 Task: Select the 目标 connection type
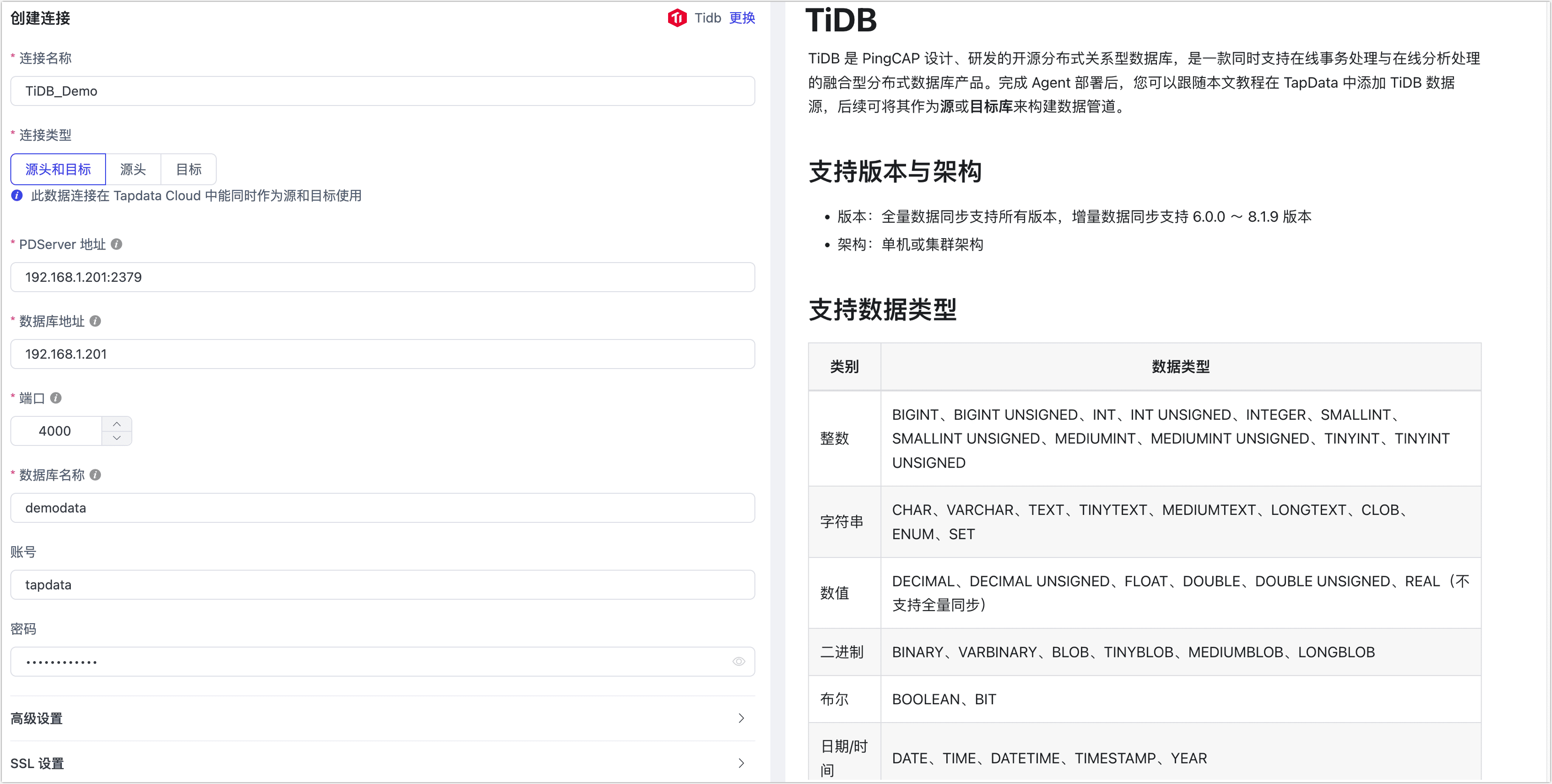click(189, 169)
